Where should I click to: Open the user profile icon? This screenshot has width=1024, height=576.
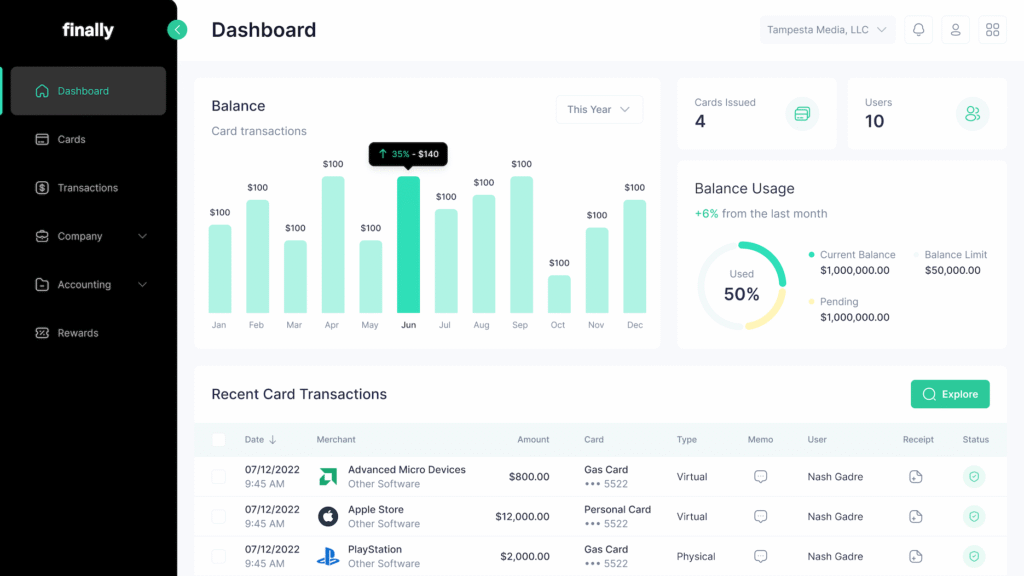955,30
